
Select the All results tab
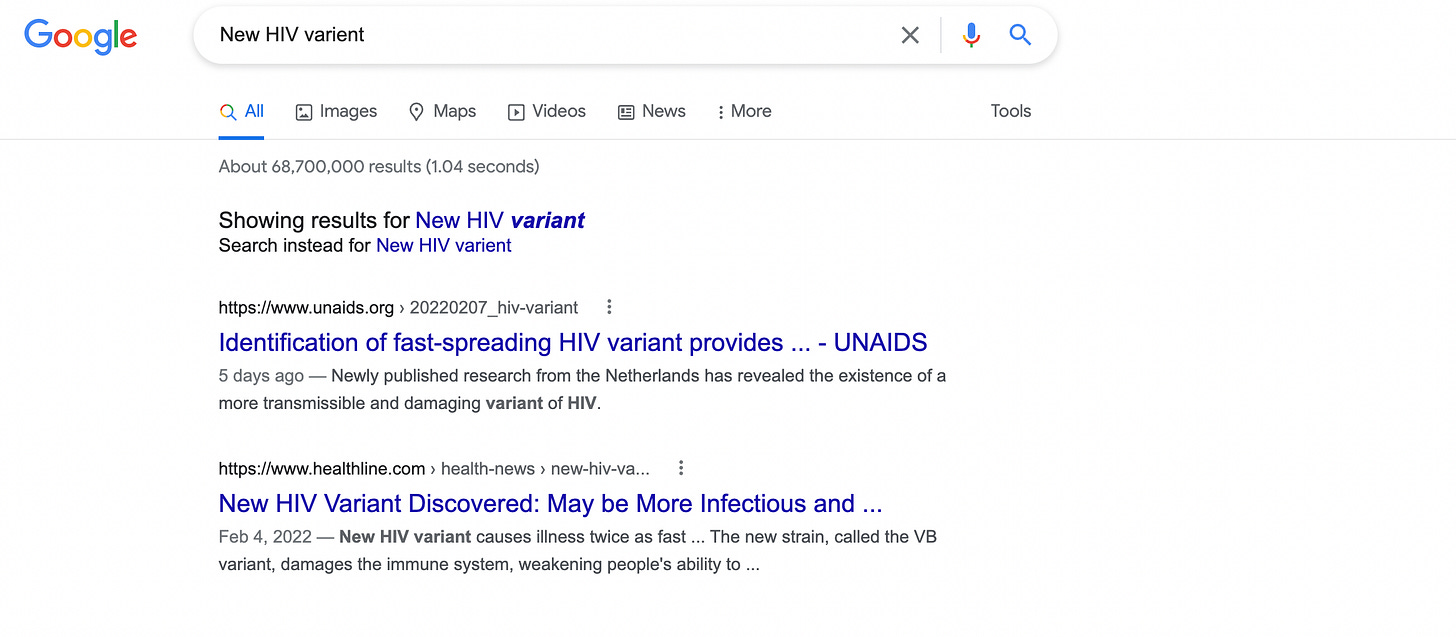click(x=242, y=111)
